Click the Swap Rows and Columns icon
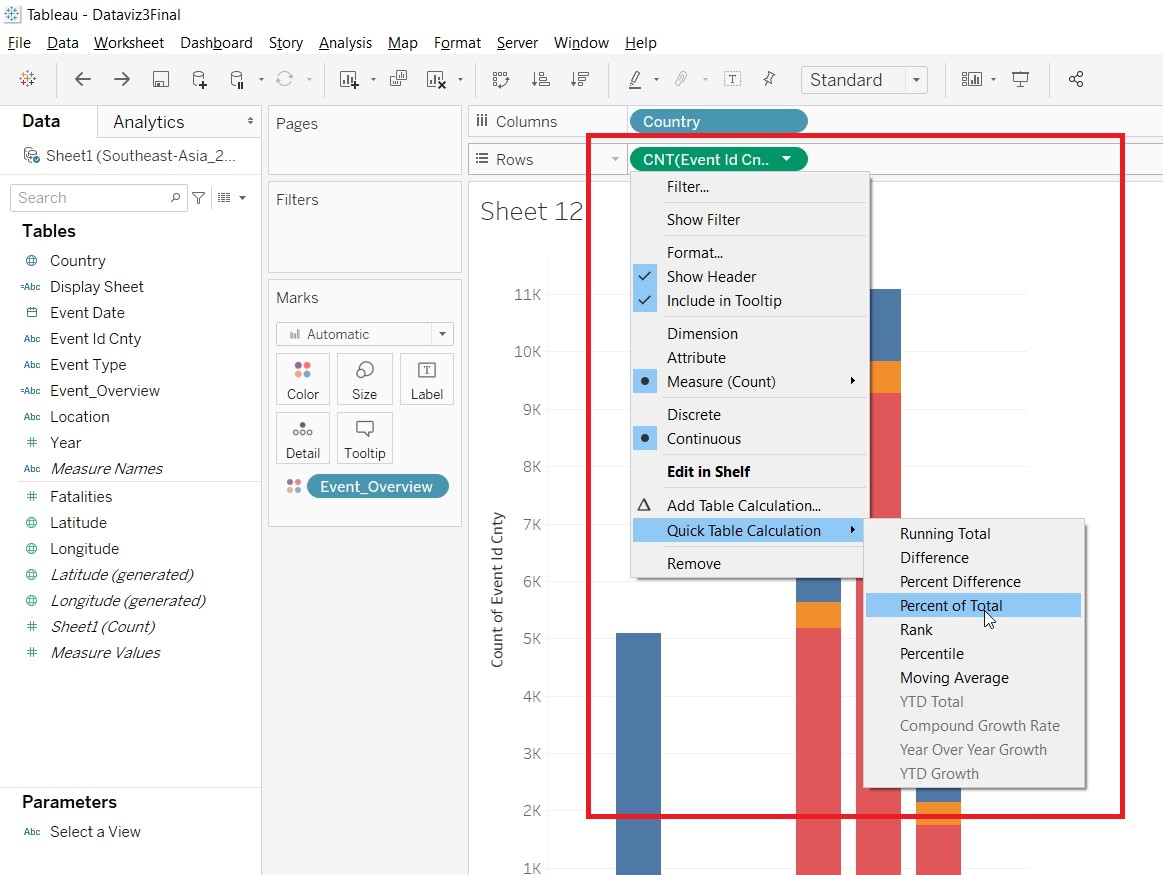Viewport: 1163px width, 875px height. click(x=500, y=80)
